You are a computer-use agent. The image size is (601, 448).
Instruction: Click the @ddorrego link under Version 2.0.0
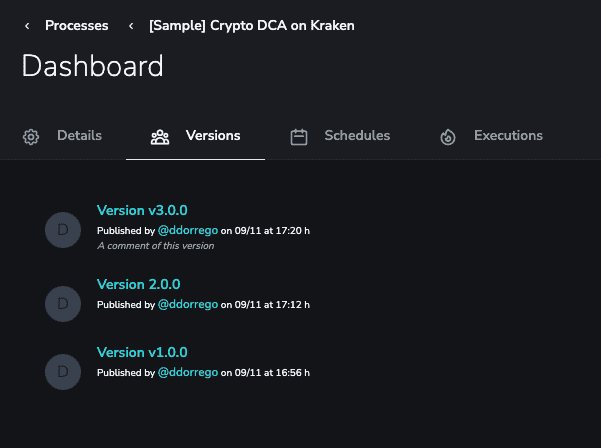pyautogui.click(x=188, y=304)
